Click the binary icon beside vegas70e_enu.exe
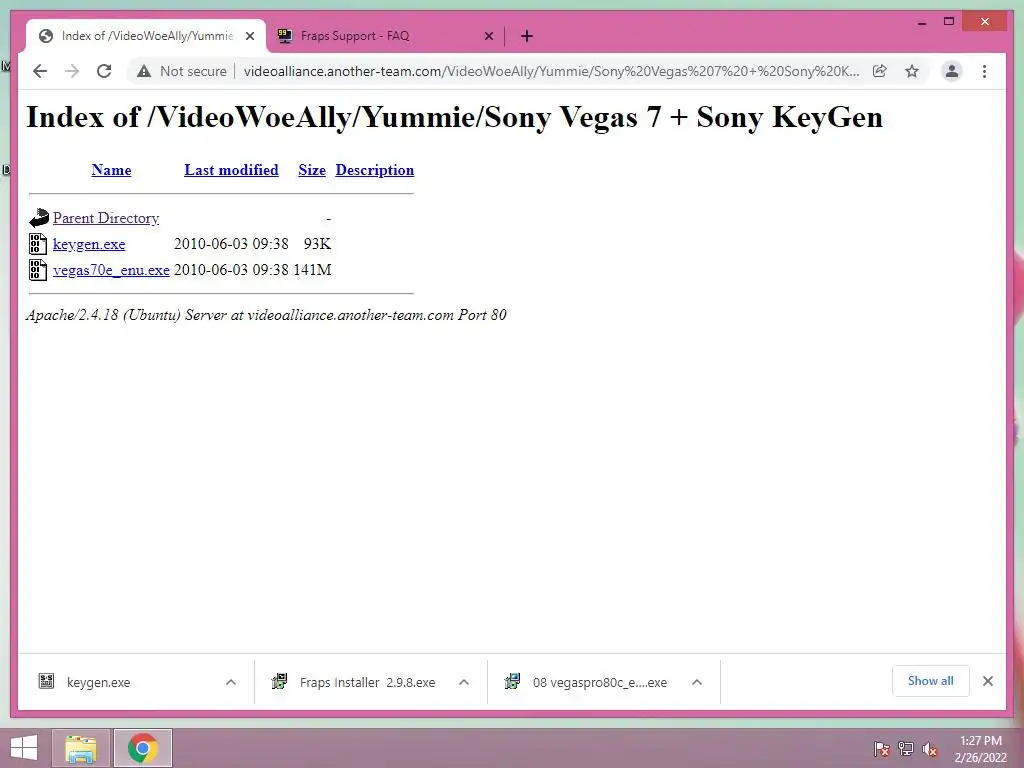 pyautogui.click(x=38, y=270)
